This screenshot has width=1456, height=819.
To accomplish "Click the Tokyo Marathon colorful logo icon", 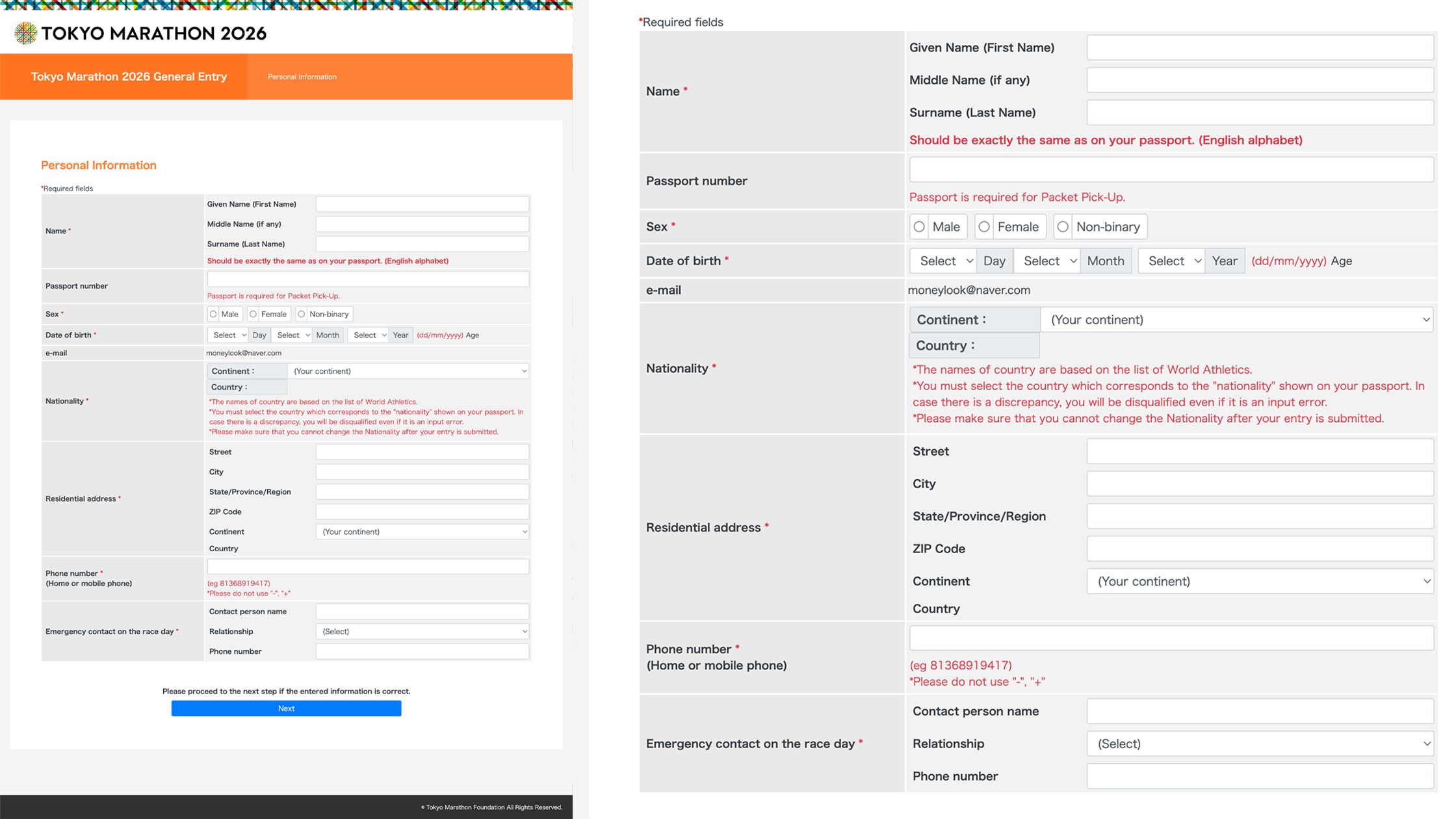I will tap(25, 33).
